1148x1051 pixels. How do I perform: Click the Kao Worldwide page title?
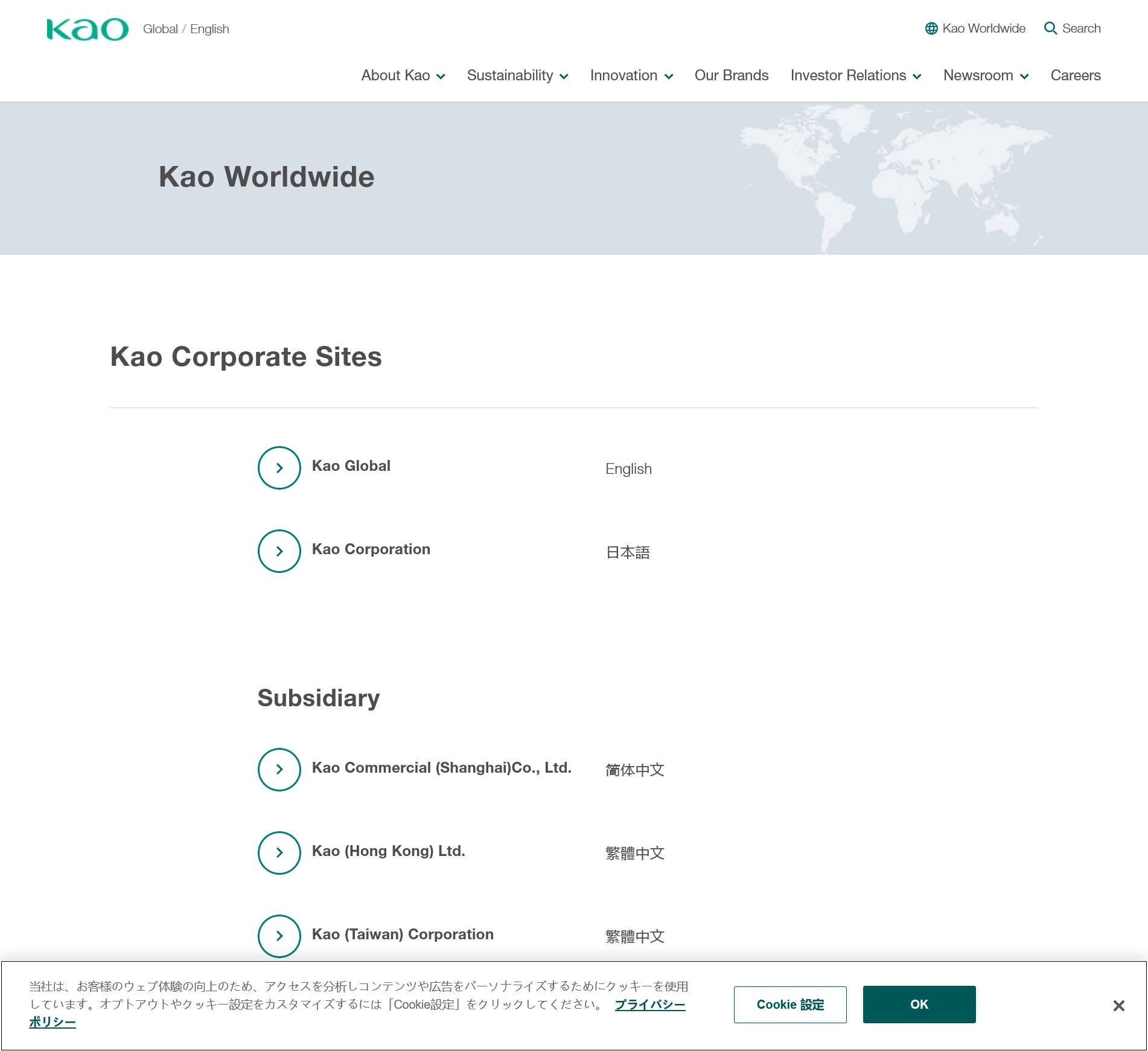tap(266, 177)
